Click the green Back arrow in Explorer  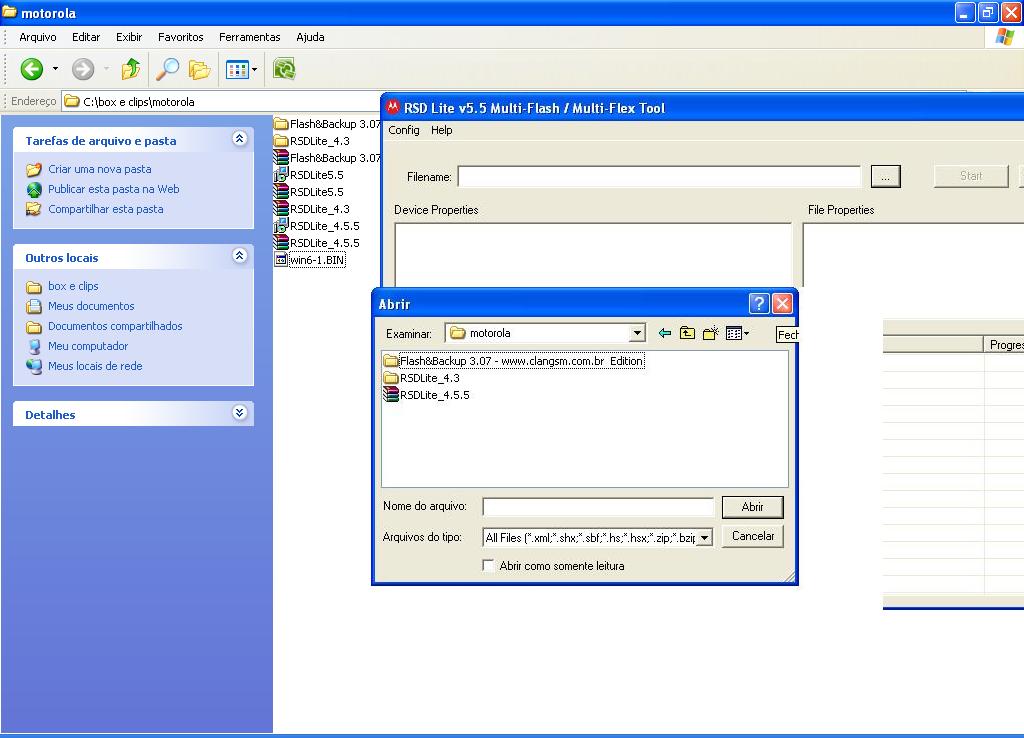coord(31,69)
